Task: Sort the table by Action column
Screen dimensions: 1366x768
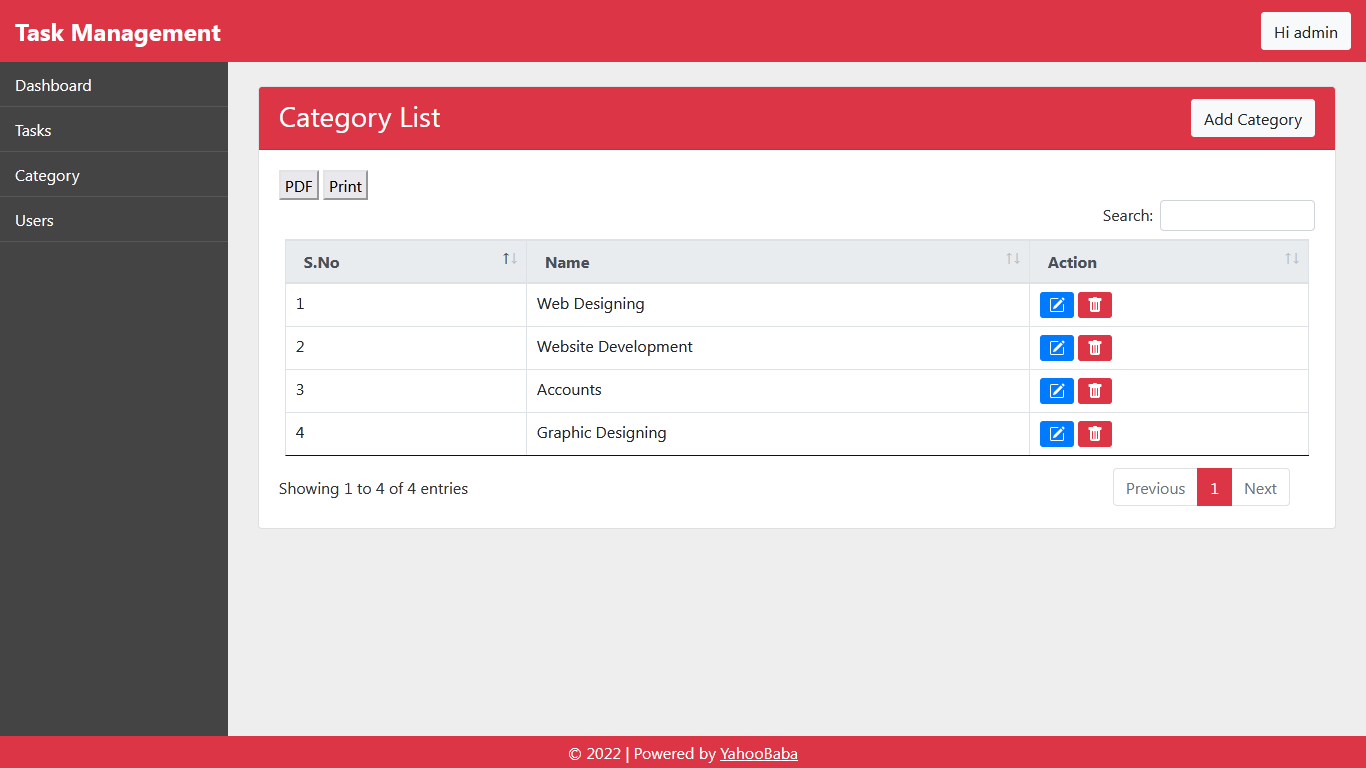Action: [1168, 262]
